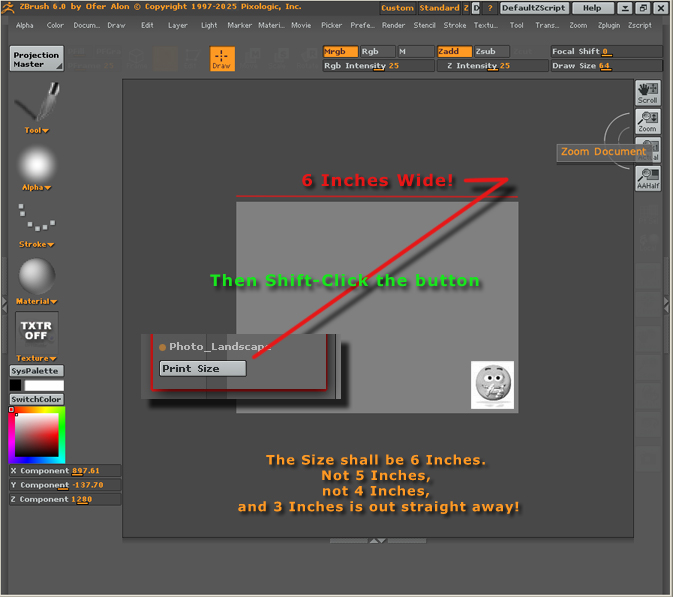Adjust the Z Intensity slider

point(492,66)
